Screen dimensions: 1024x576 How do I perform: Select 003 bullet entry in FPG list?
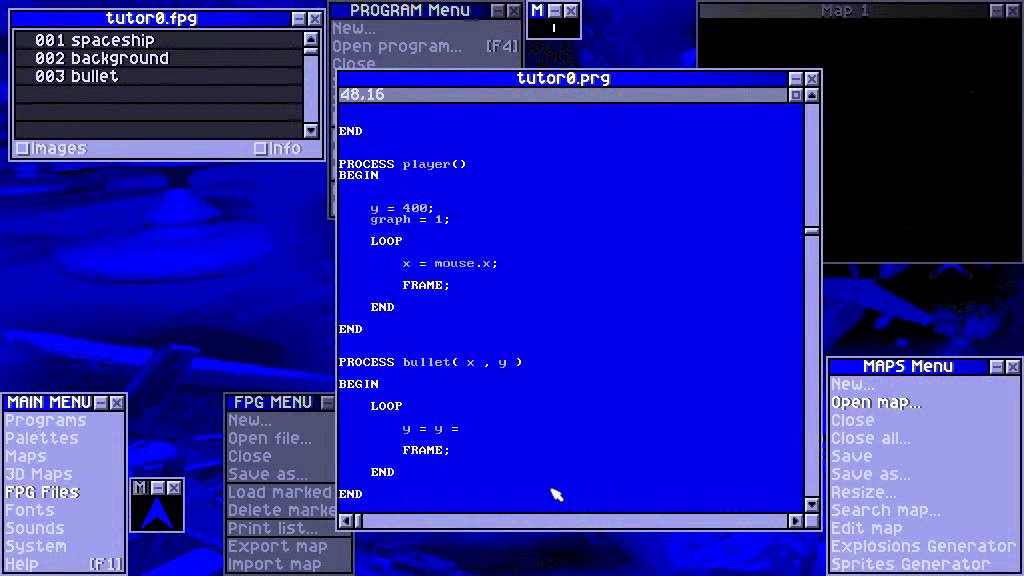pos(158,76)
